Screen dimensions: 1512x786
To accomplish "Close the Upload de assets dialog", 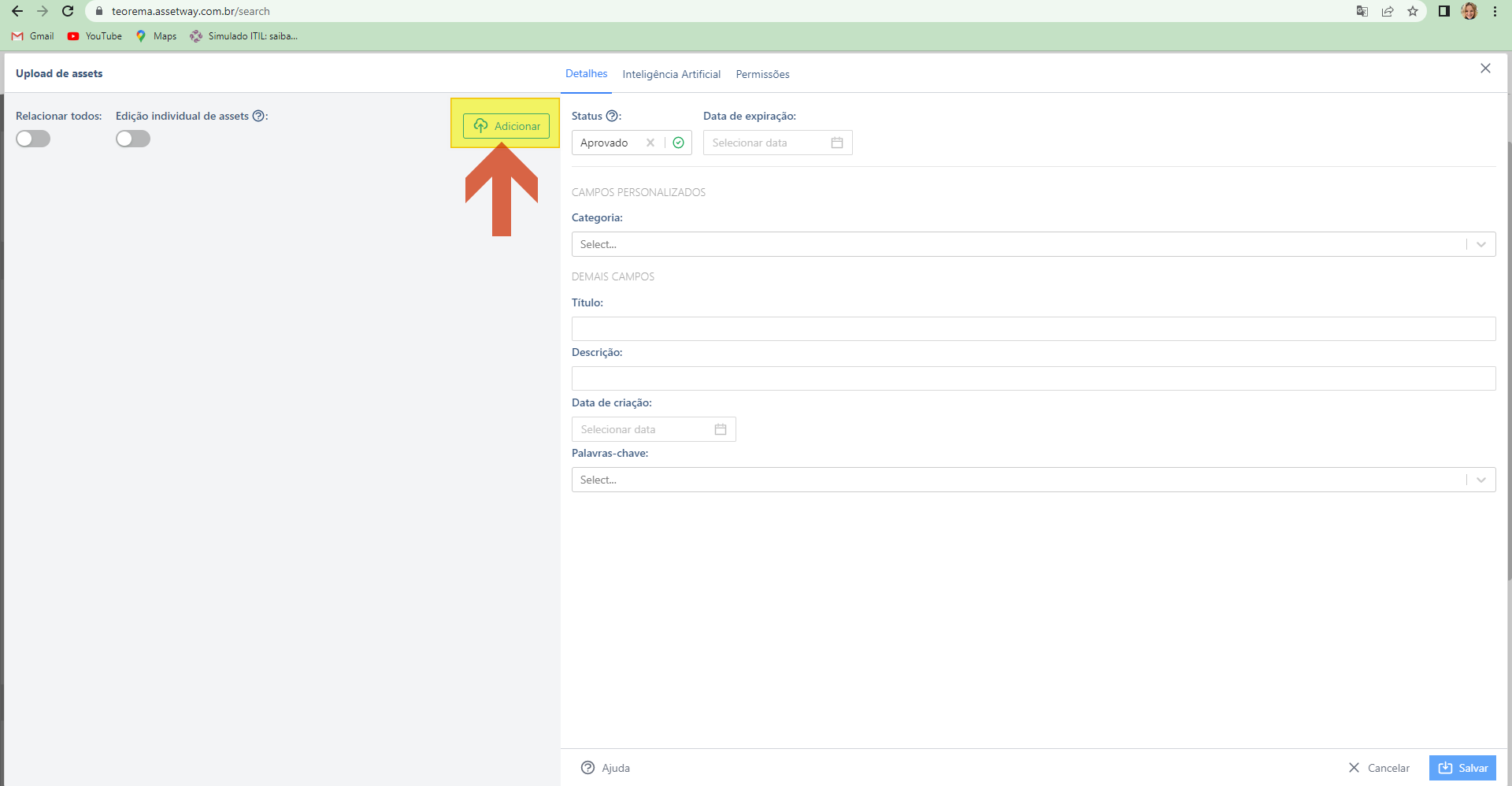I will [1485, 69].
